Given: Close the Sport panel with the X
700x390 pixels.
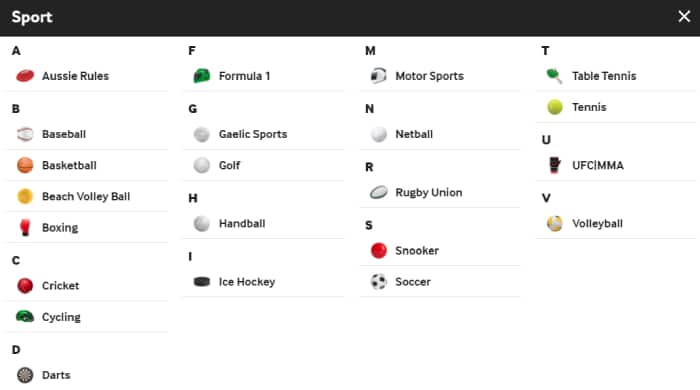Looking at the screenshot, I should pyautogui.click(x=684, y=17).
